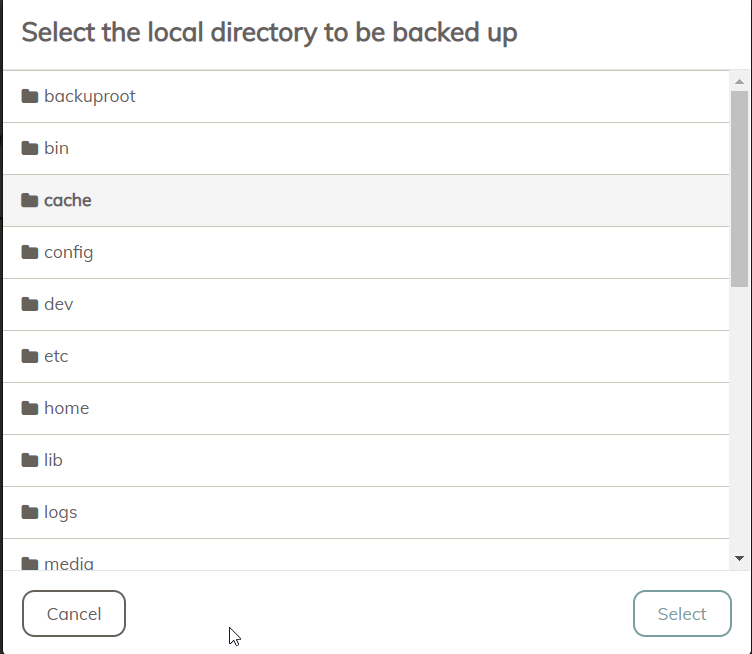Select the home directory label
752x654 pixels.
[x=67, y=408]
